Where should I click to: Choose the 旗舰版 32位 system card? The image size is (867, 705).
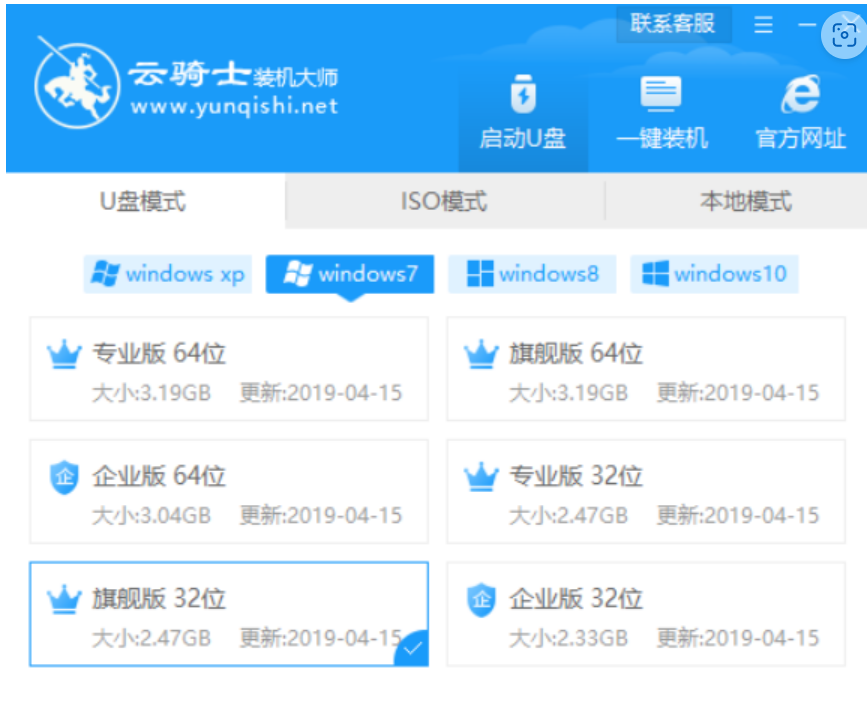point(229,614)
